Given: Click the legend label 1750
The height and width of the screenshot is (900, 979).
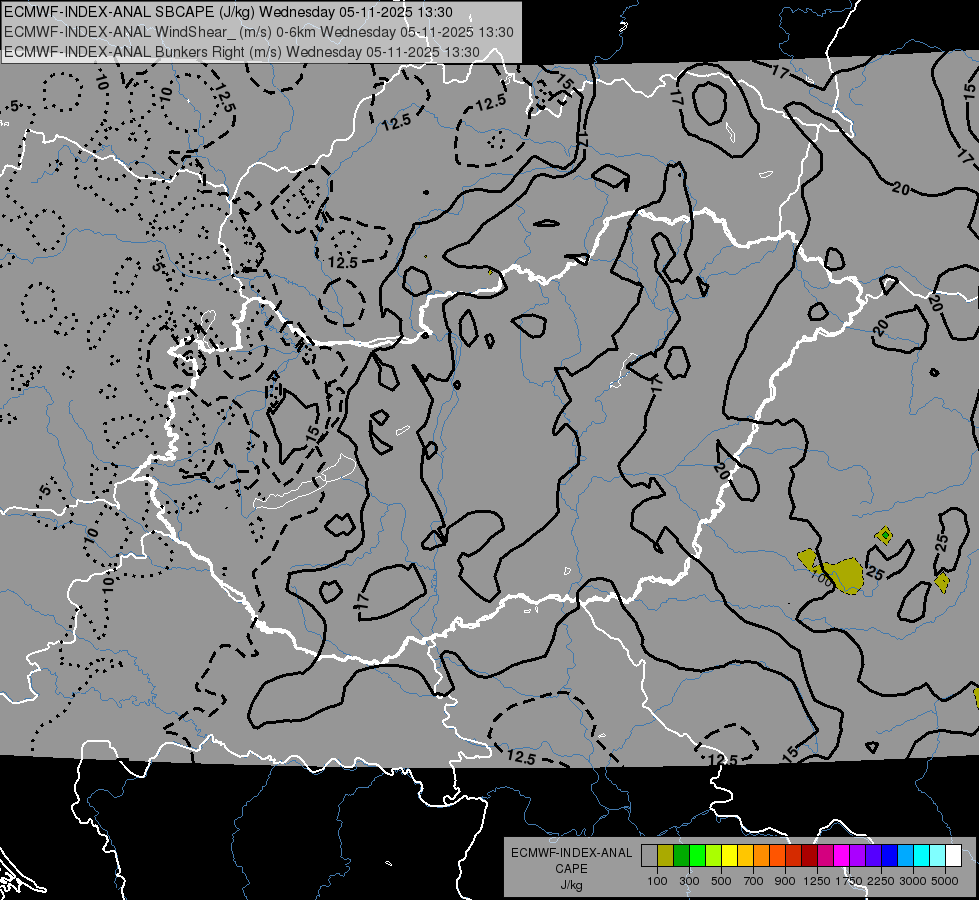Looking at the screenshot, I should click(849, 881).
